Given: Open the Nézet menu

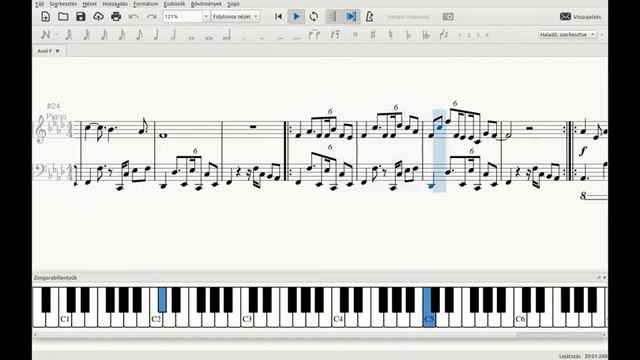Looking at the screenshot, I should [x=89, y=4].
